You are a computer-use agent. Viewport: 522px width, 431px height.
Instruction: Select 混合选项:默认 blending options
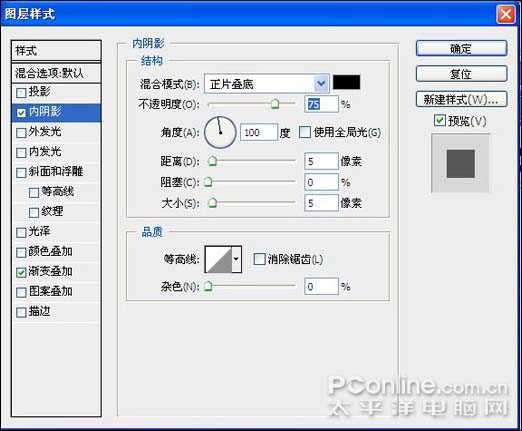56,73
